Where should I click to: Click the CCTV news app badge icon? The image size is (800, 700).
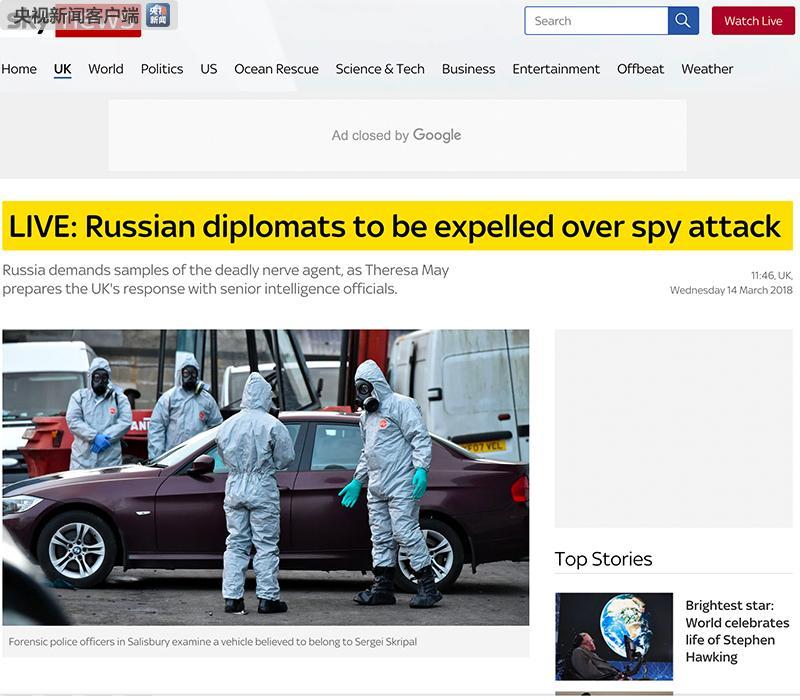158,15
